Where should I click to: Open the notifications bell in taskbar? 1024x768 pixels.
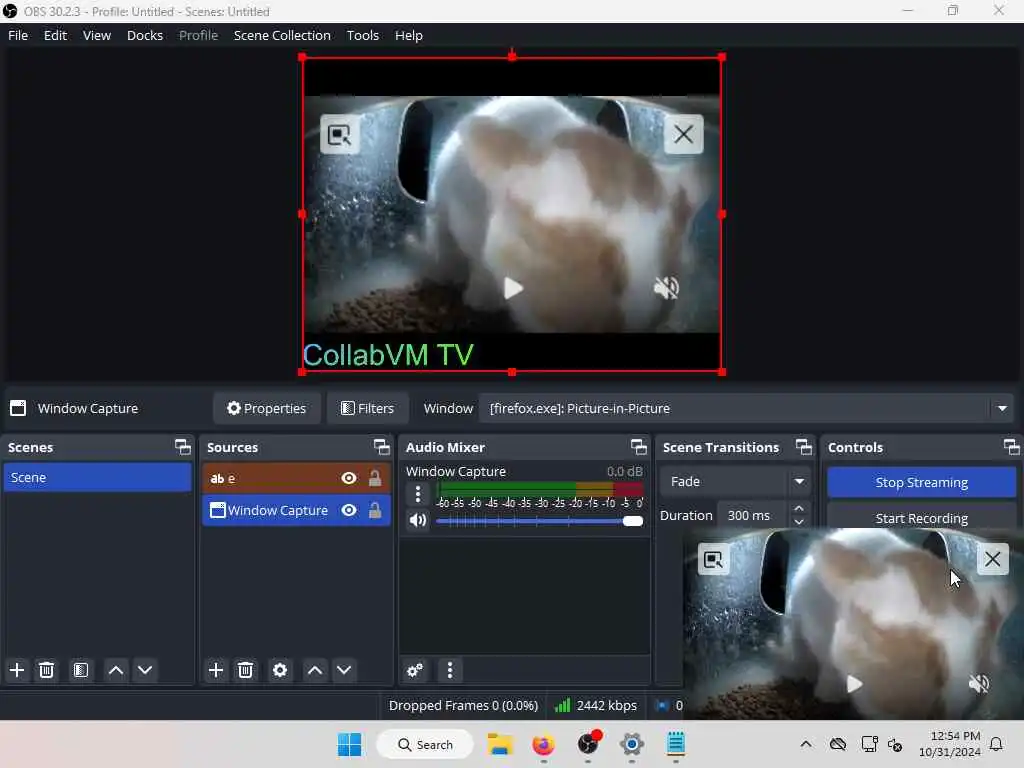[x=996, y=744]
